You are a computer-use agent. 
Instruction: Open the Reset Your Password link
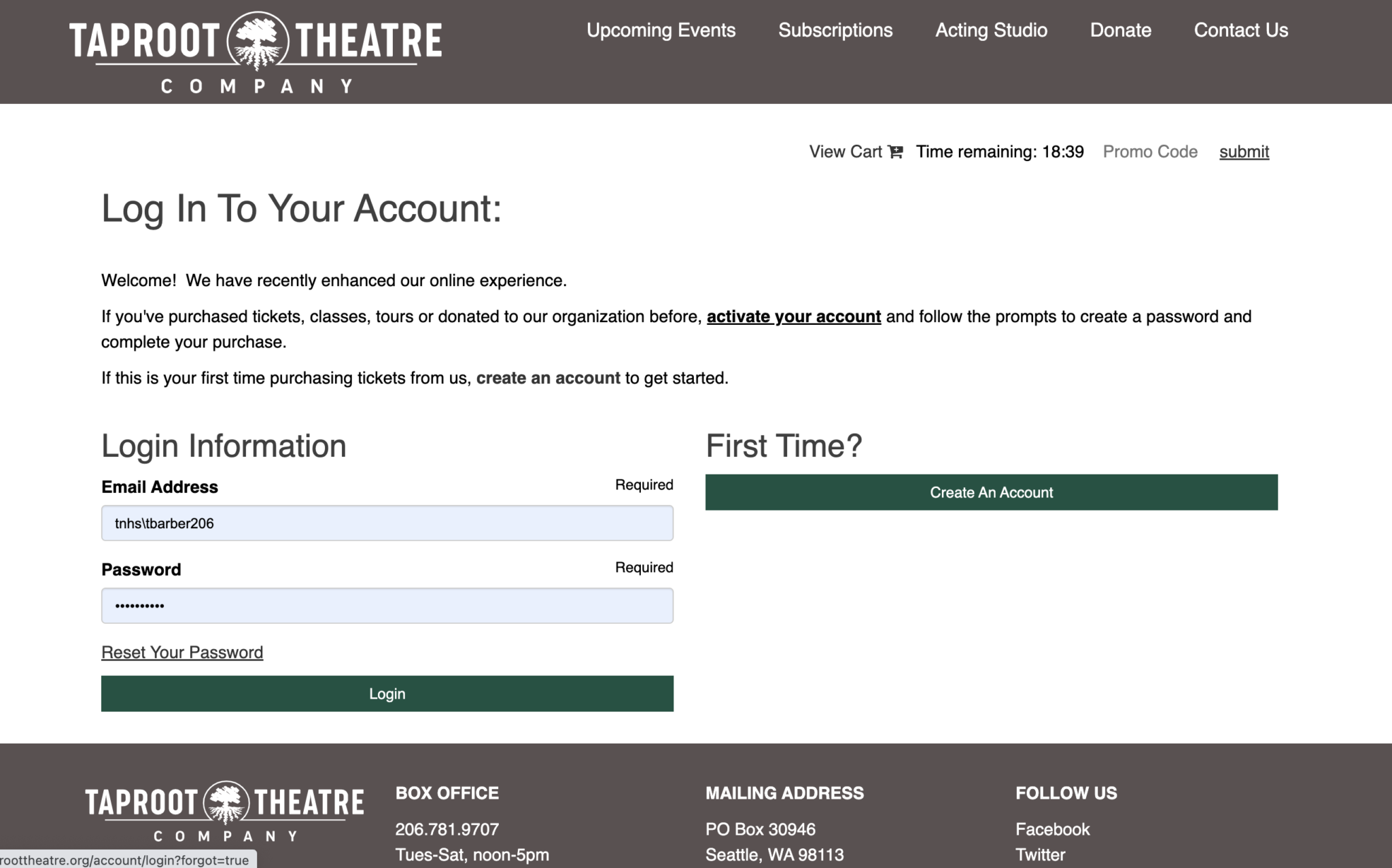(182, 653)
